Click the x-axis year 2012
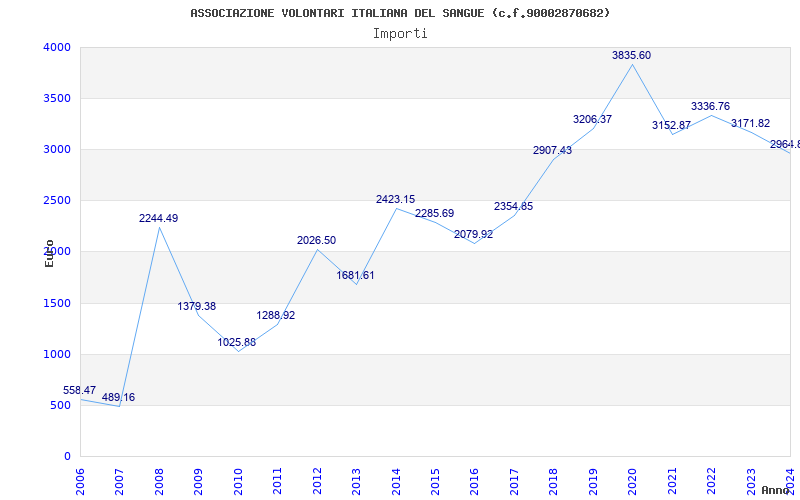Viewport: 800px width, 500px height. click(x=317, y=482)
